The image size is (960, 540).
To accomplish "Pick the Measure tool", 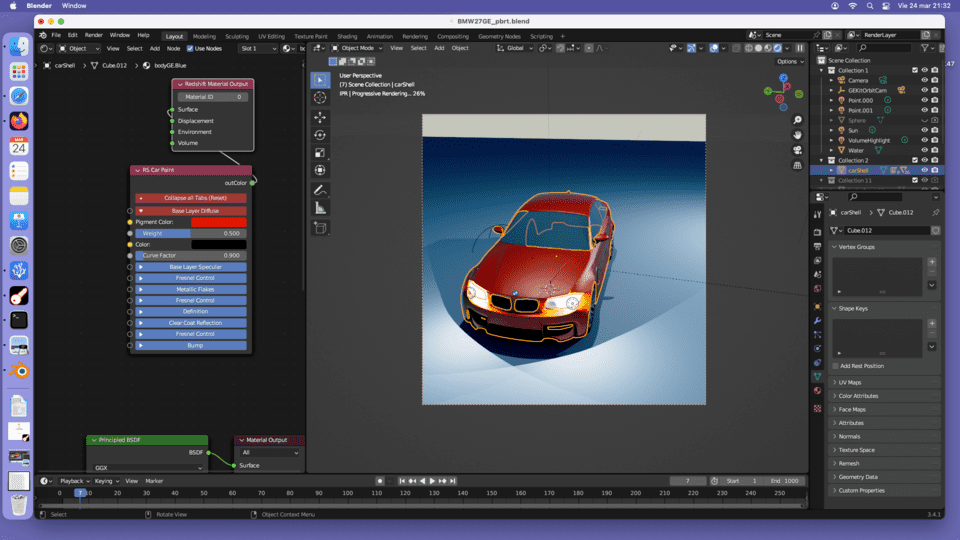I will pyautogui.click(x=320, y=208).
